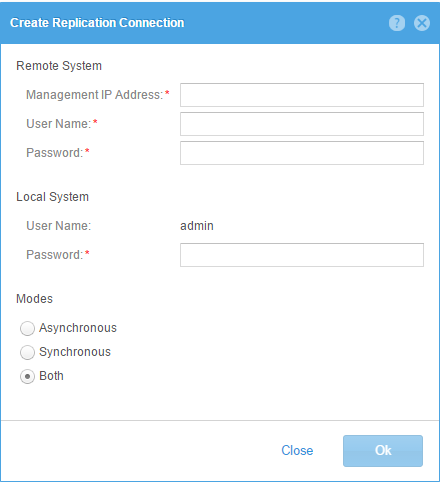Open help via the question mark icon
The width and height of the screenshot is (440, 482).
pos(397,23)
